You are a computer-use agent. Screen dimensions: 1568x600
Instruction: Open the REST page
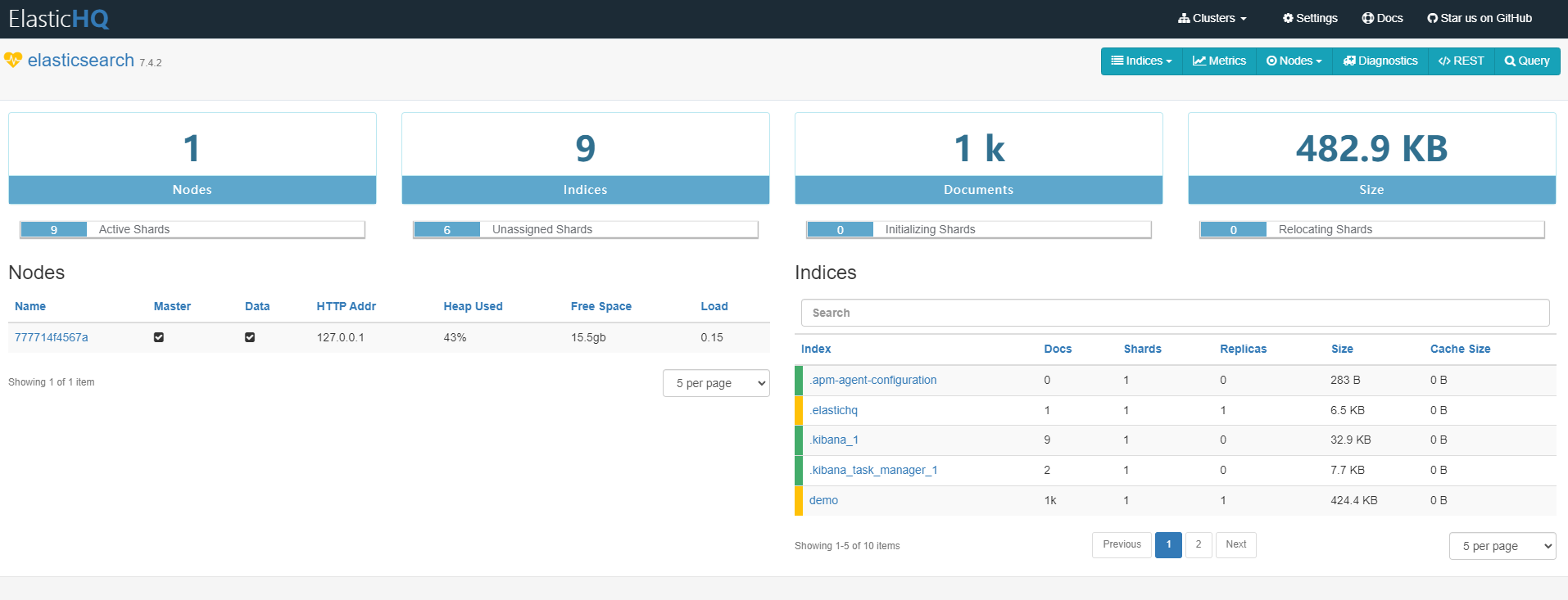(x=1462, y=61)
